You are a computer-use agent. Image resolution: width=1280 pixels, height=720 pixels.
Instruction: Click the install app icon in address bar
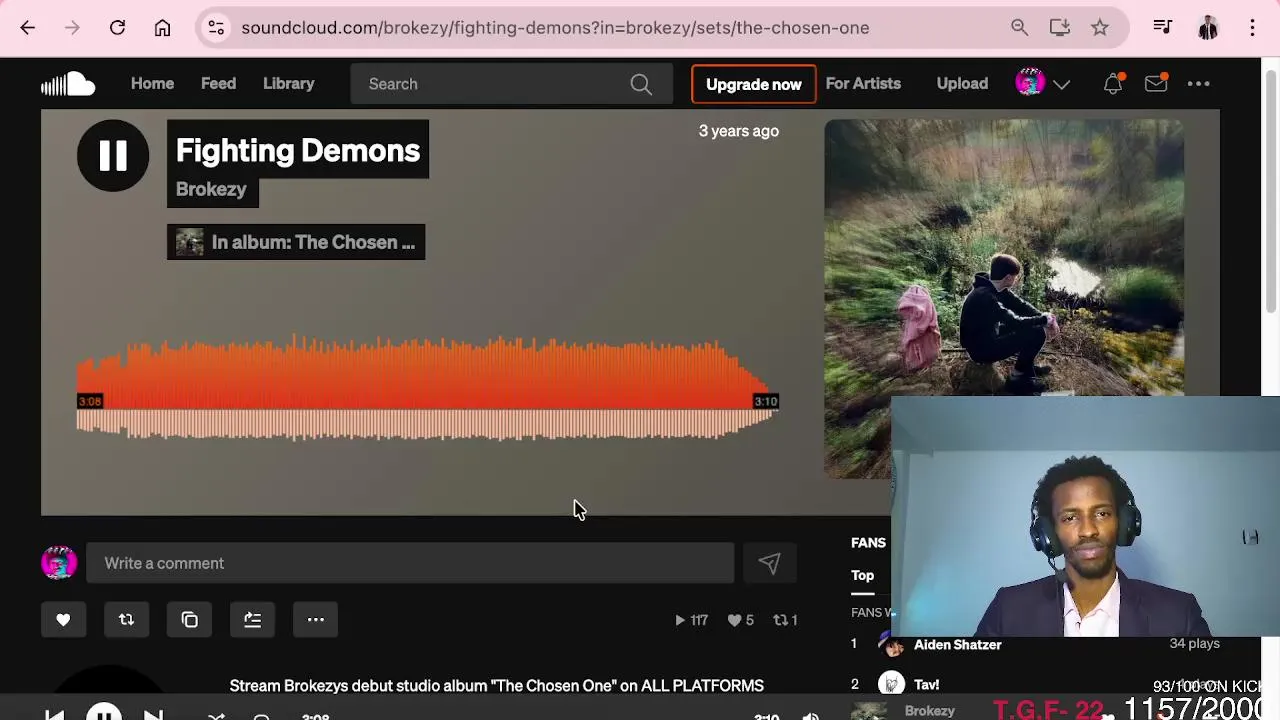(1060, 28)
